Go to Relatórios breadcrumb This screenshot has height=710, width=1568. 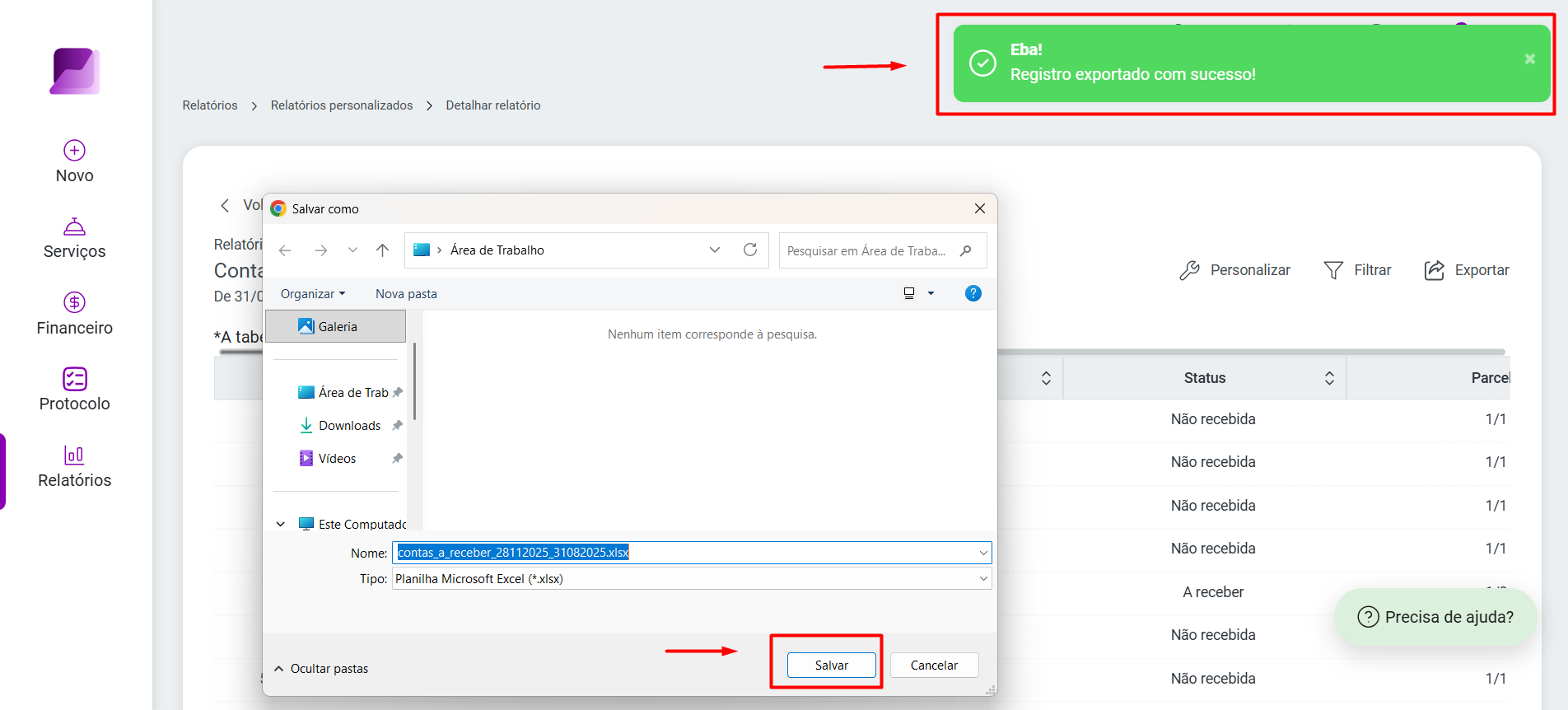pyautogui.click(x=210, y=105)
